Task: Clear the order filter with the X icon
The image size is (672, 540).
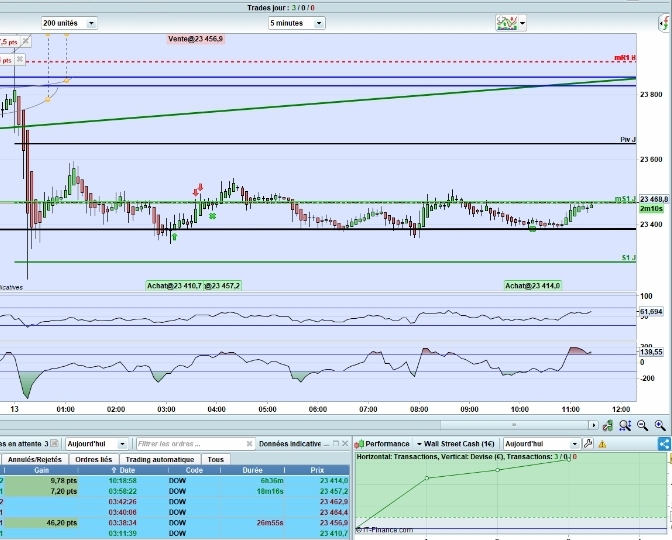Action: tap(249, 444)
